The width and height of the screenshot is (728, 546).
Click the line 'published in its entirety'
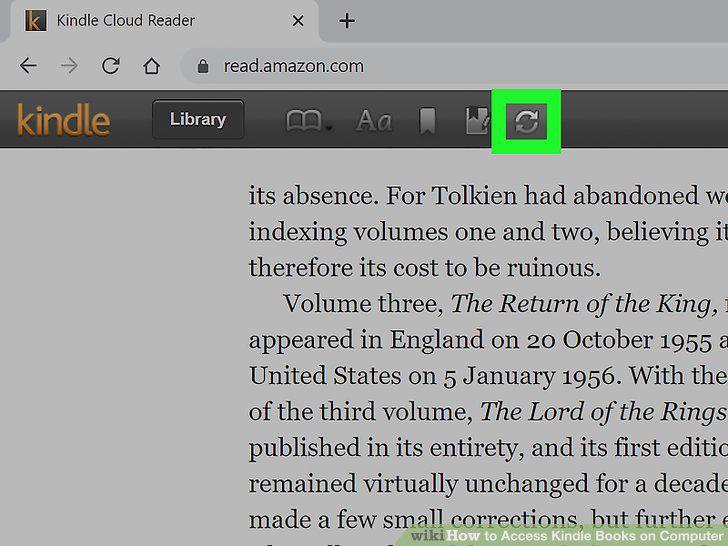488,448
